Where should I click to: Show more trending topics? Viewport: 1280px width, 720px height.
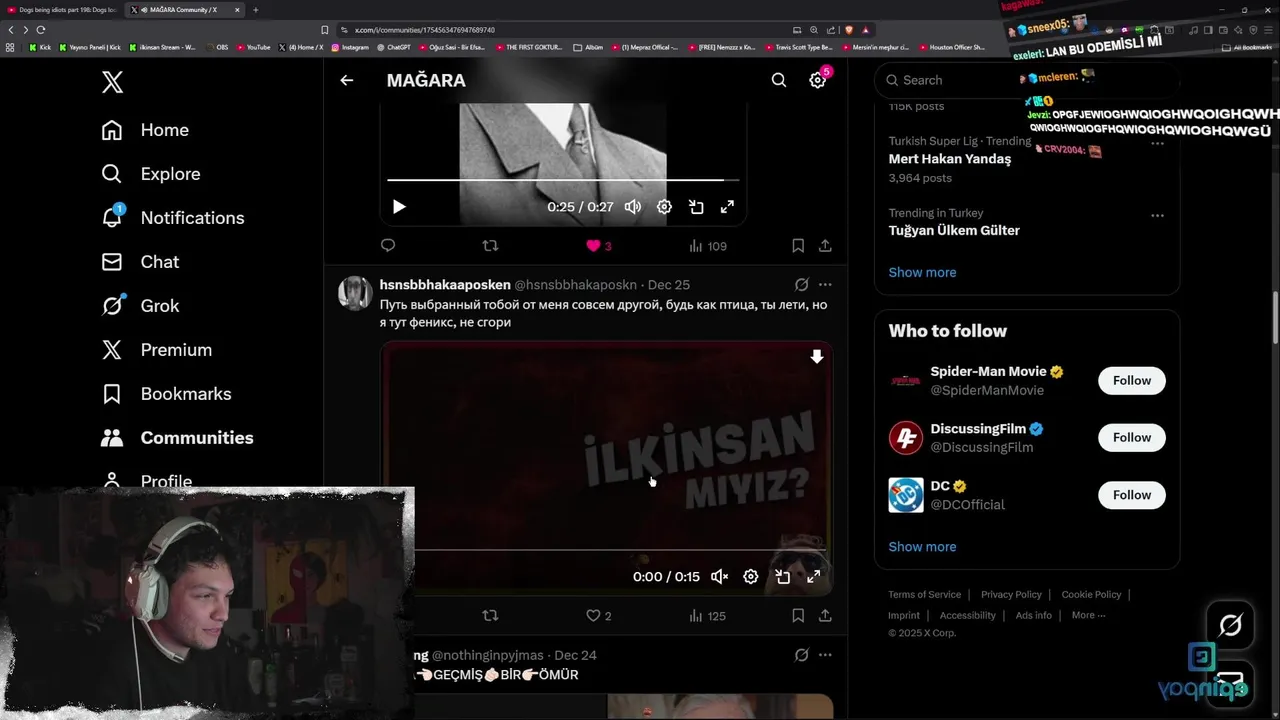point(922,272)
